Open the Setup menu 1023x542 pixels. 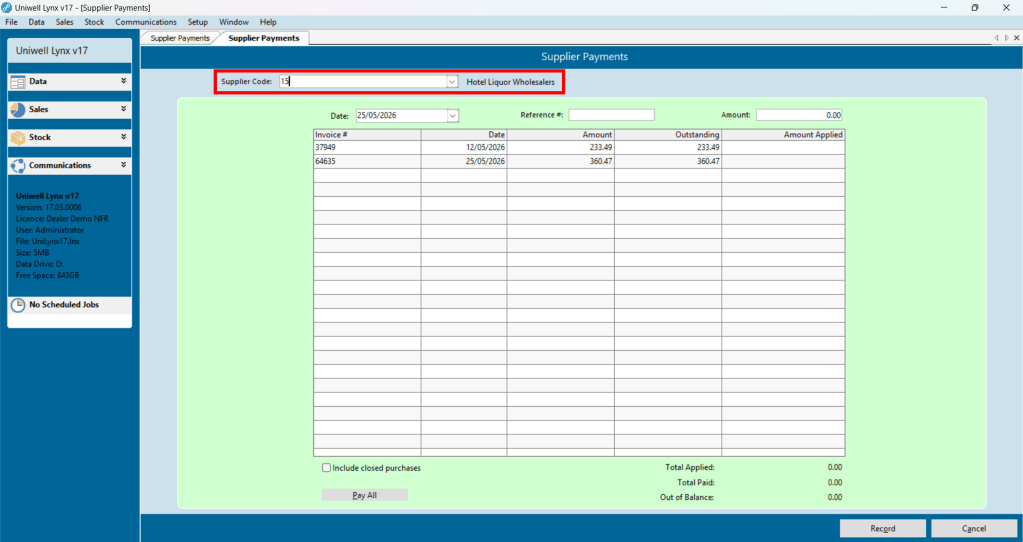pos(198,22)
